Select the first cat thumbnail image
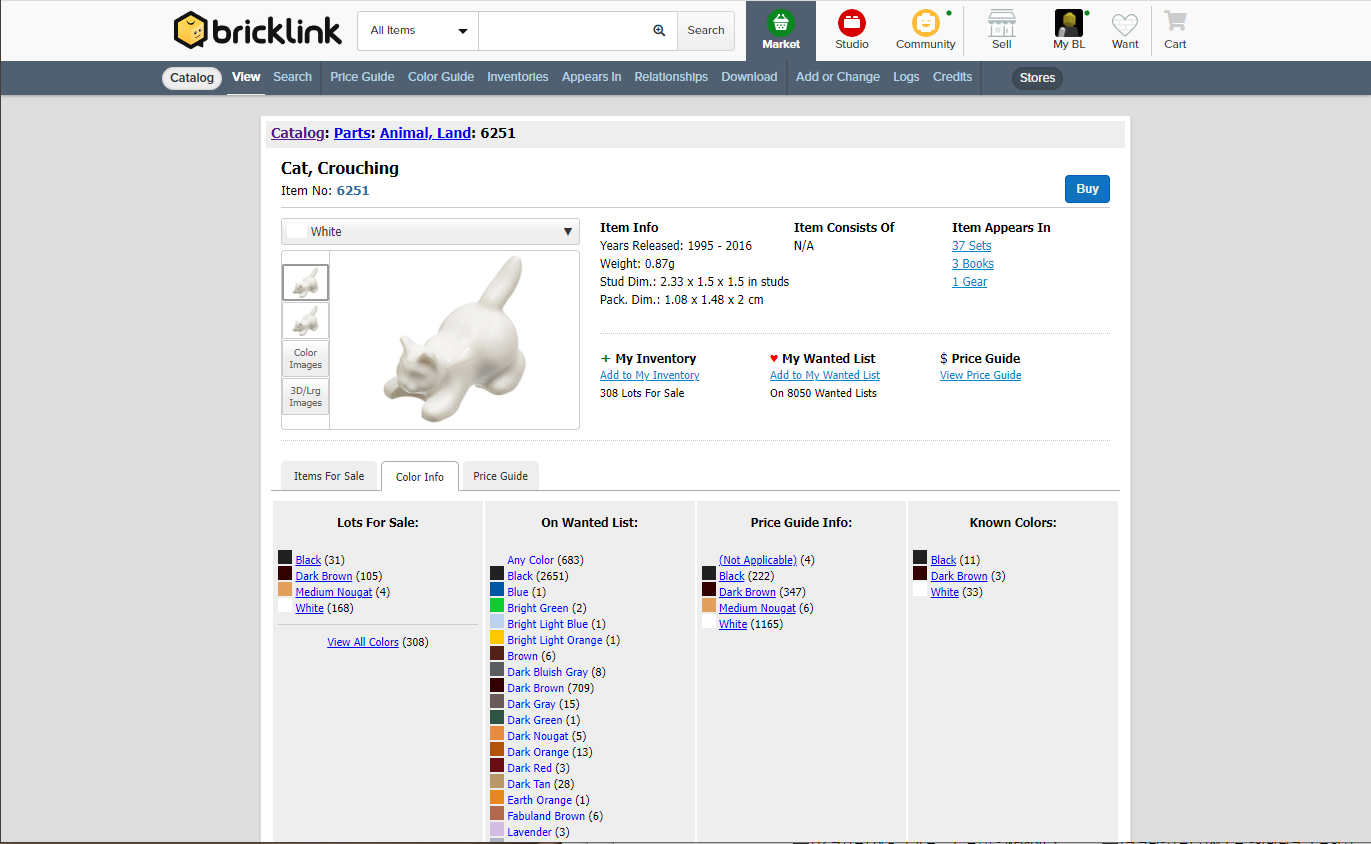This screenshot has width=1371, height=844. [305, 283]
